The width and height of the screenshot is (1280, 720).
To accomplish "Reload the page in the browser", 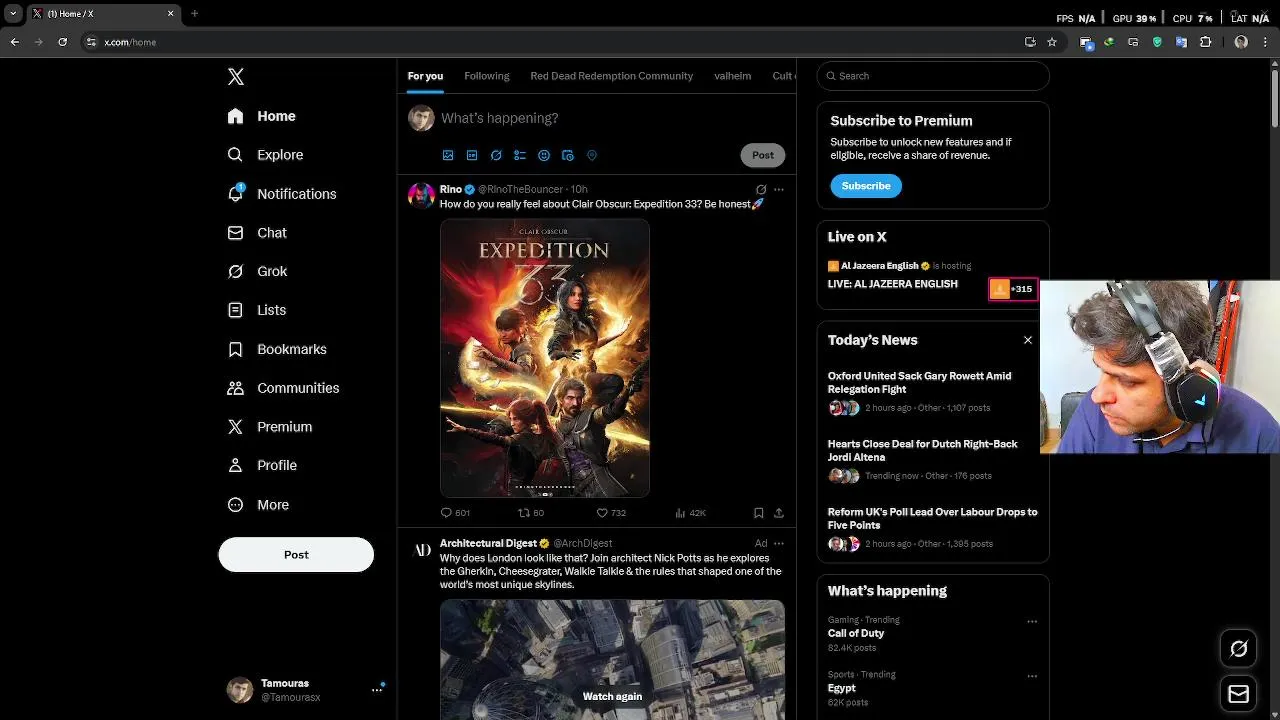I will (62, 42).
